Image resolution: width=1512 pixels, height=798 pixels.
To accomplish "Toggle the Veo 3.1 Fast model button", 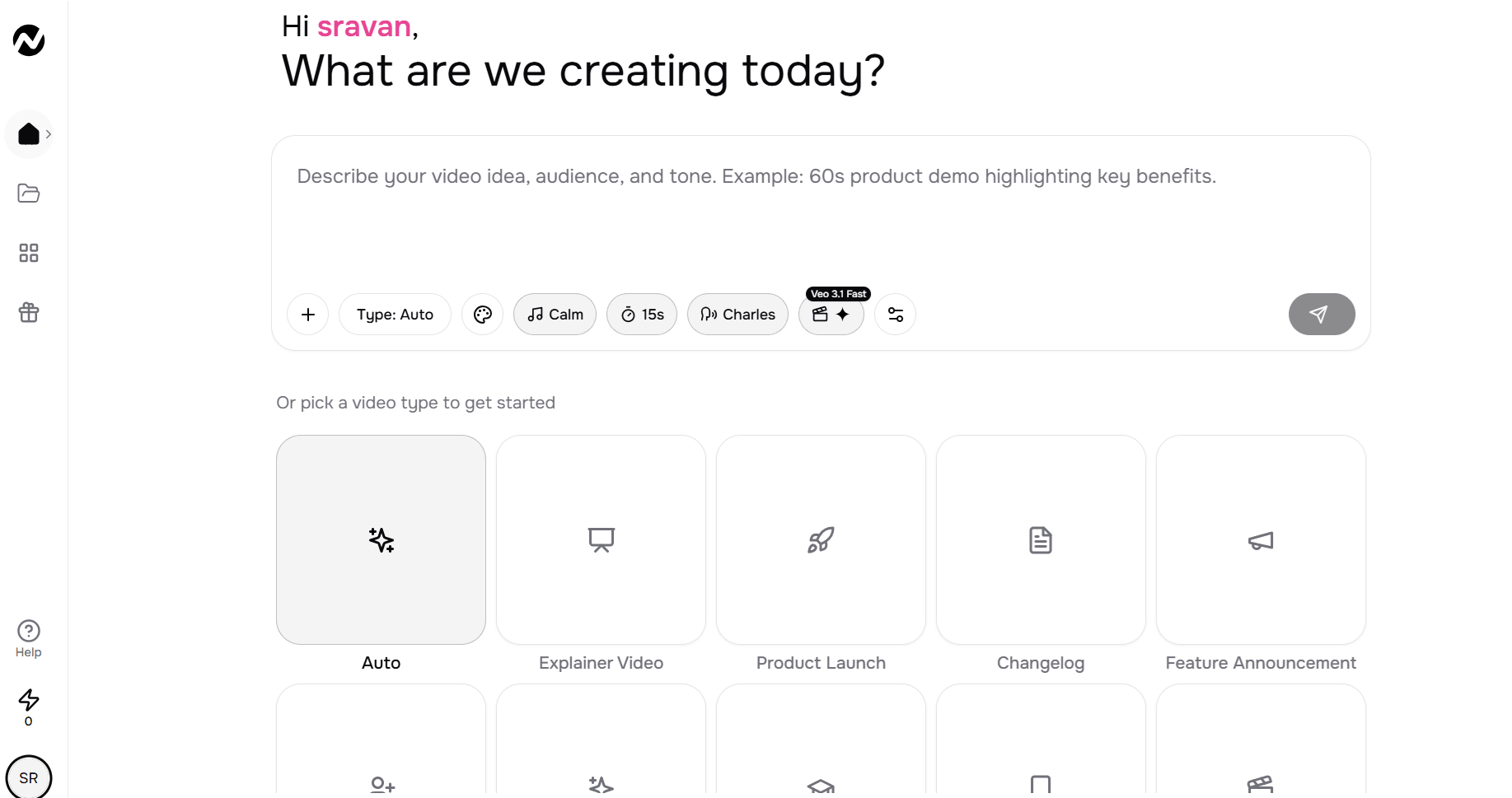I will [x=831, y=315].
